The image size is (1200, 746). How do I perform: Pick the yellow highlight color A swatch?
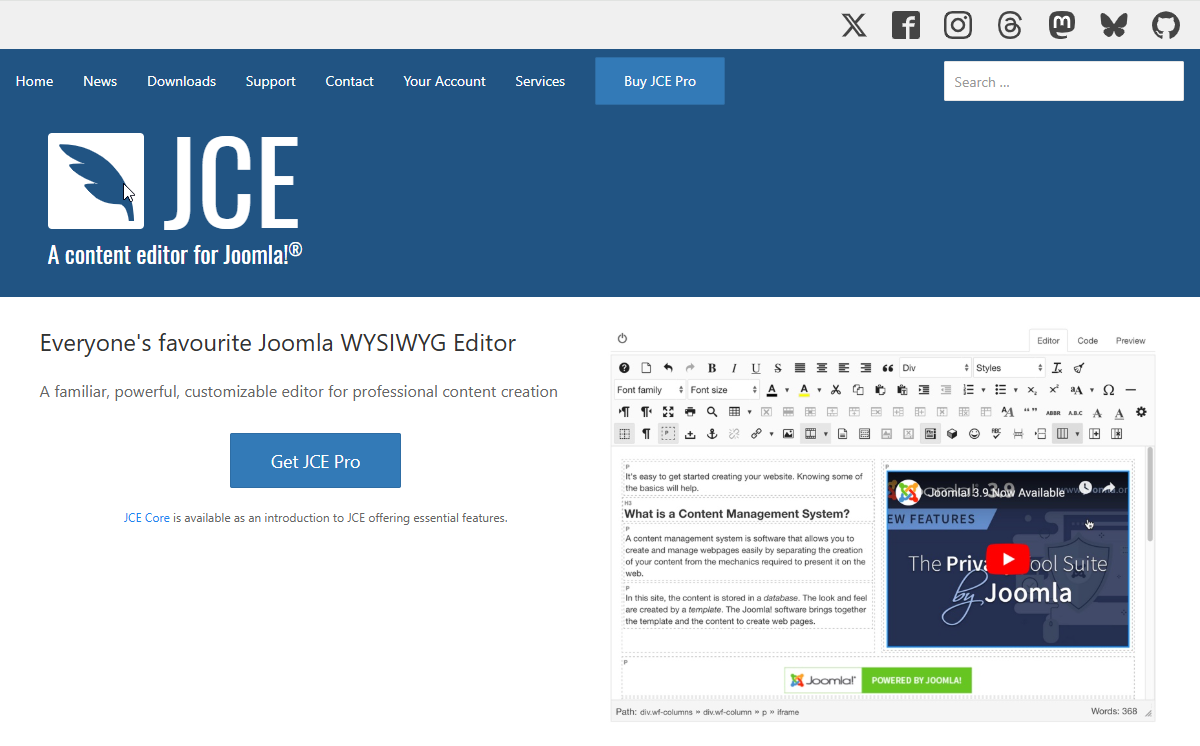point(804,390)
